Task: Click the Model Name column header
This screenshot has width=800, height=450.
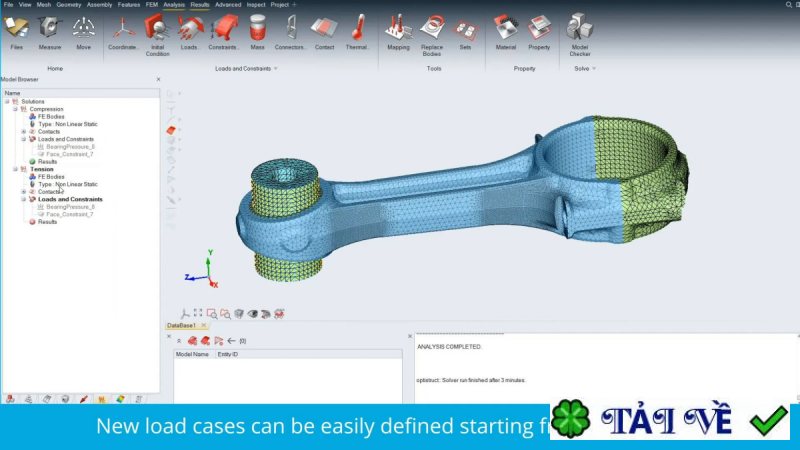Action: click(x=192, y=354)
